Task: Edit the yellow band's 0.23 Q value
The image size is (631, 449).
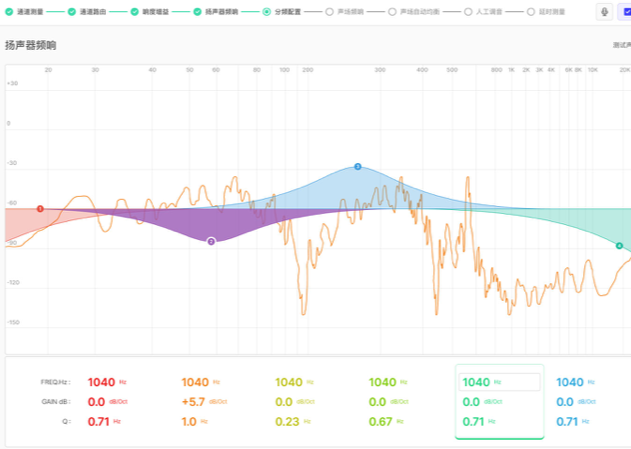Action: (288, 421)
